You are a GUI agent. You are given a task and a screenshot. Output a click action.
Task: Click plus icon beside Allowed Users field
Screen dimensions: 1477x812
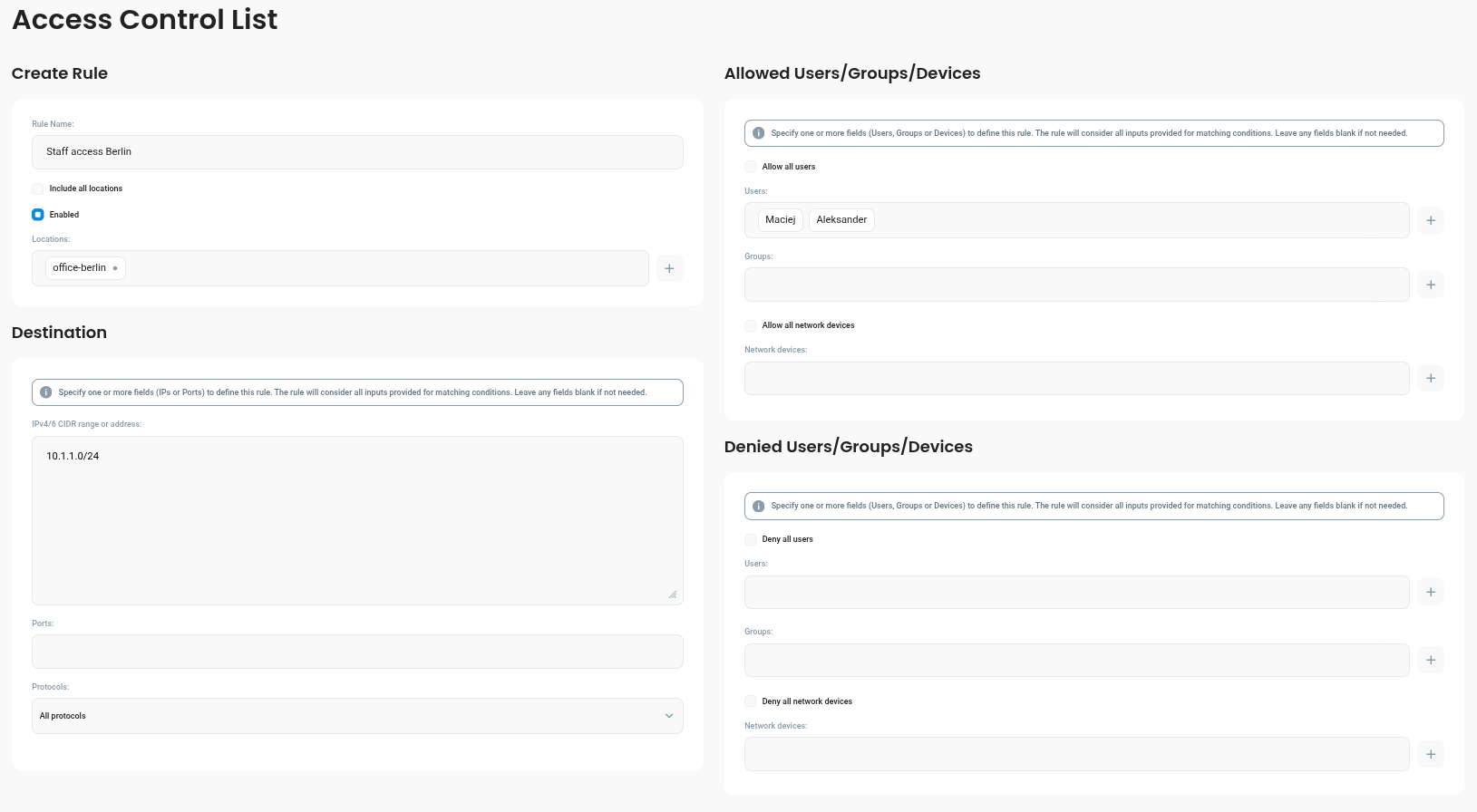tap(1430, 220)
